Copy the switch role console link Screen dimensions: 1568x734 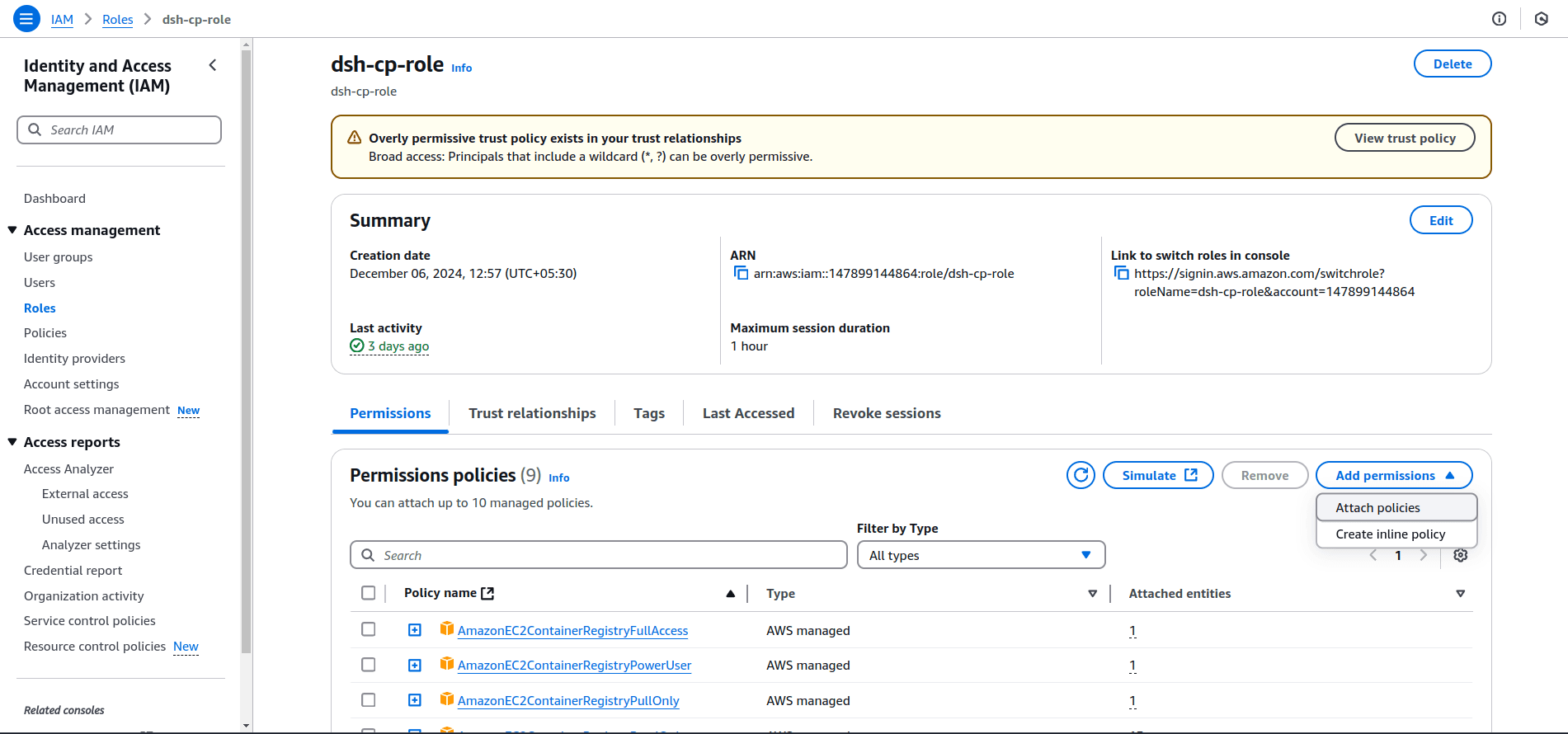tap(1121, 273)
